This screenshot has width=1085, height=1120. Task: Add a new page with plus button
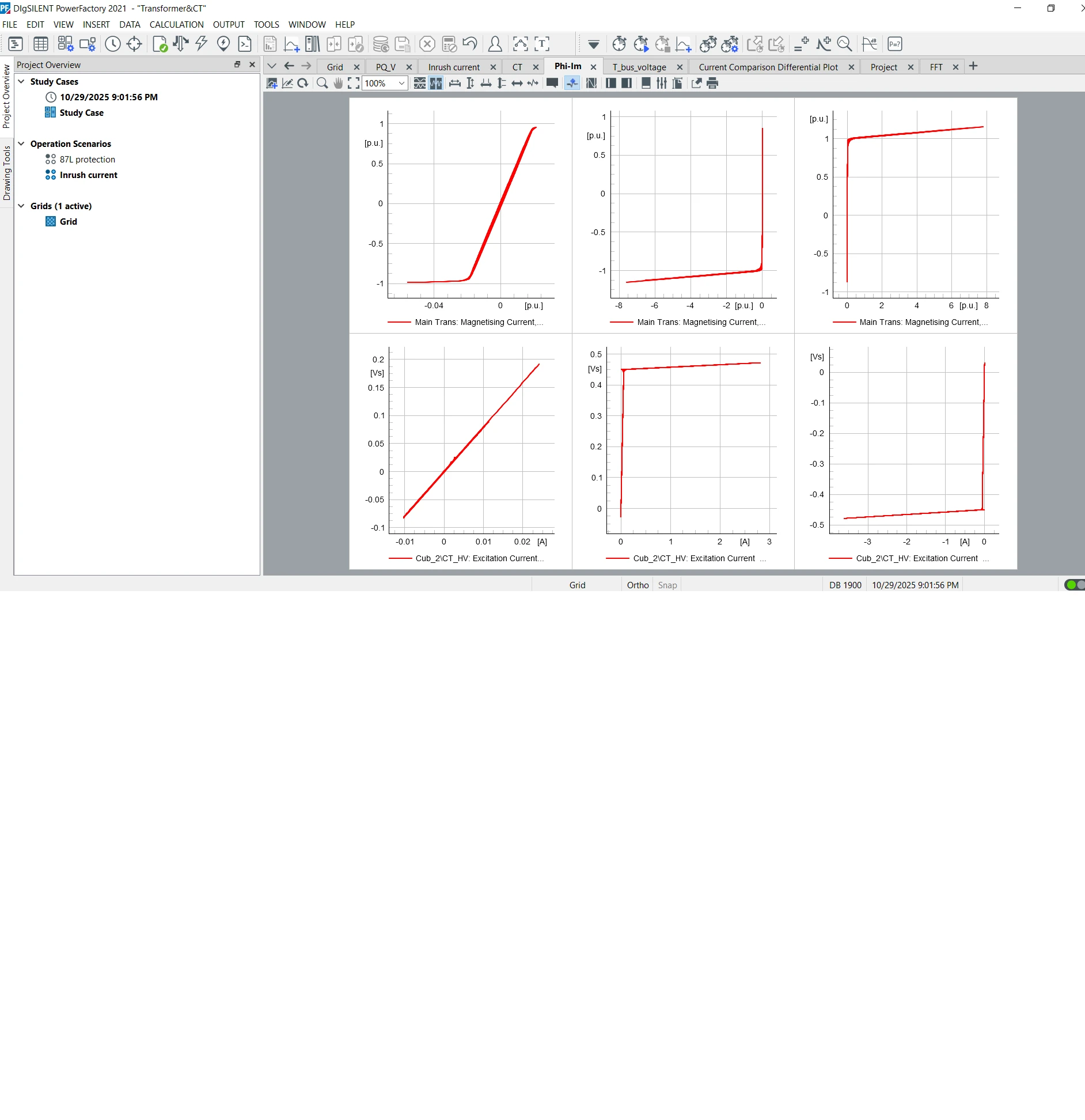[x=973, y=66]
